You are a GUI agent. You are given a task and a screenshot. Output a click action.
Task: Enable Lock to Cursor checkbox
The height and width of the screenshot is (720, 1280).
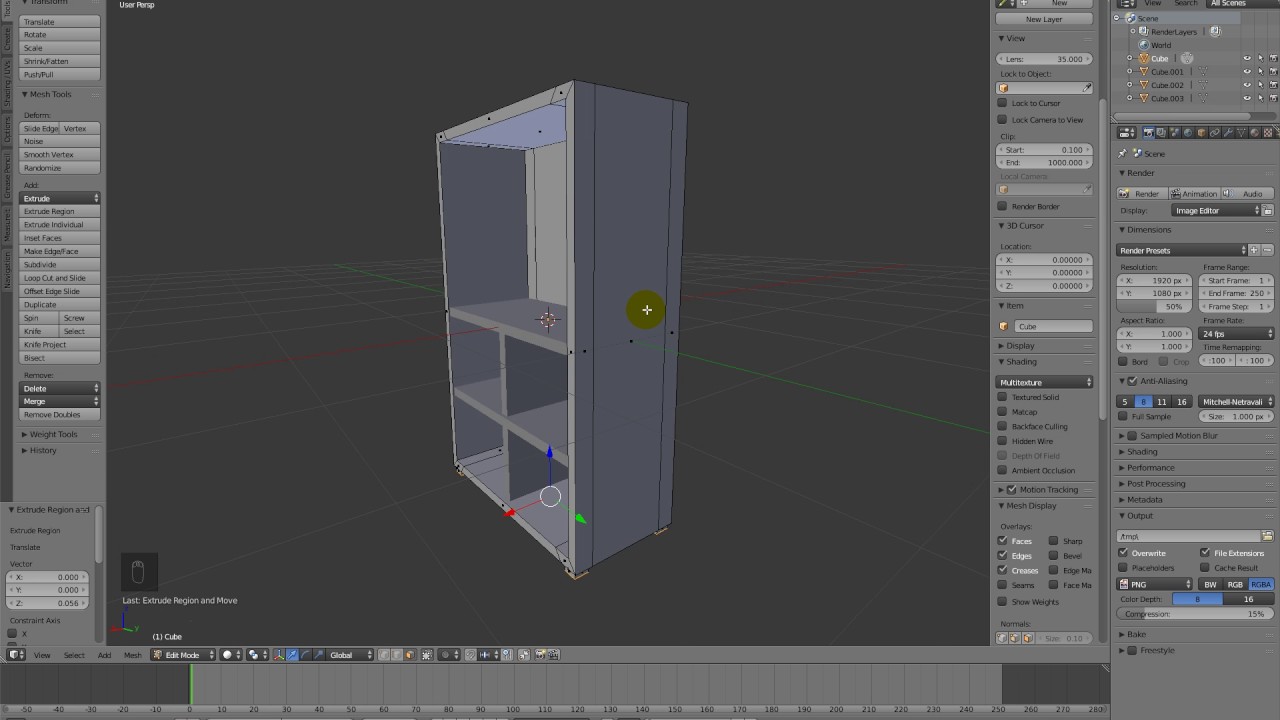(x=1002, y=103)
